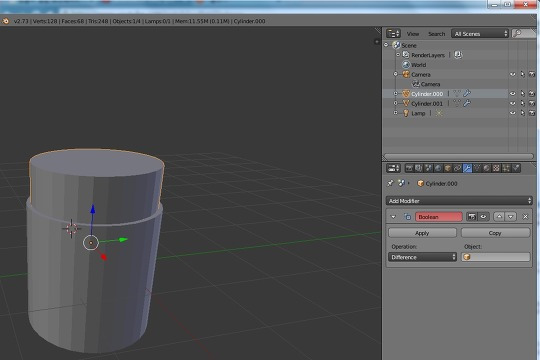Click the cylinder top face in viewport
The height and width of the screenshot is (360, 540).
[96, 163]
